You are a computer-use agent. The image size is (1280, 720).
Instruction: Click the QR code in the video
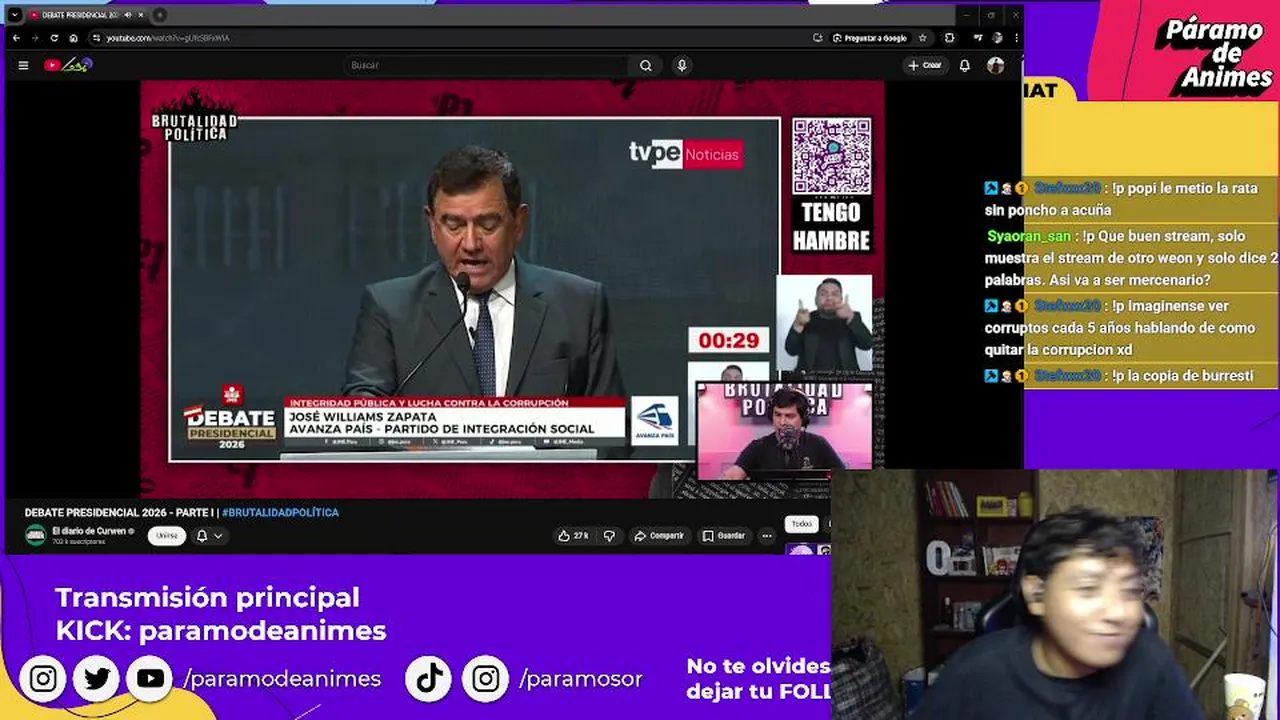pos(832,157)
